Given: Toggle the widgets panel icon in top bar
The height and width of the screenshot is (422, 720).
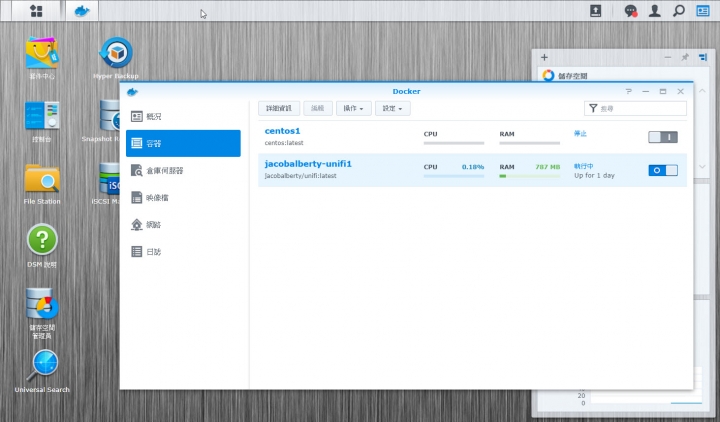Looking at the screenshot, I should (703, 11).
